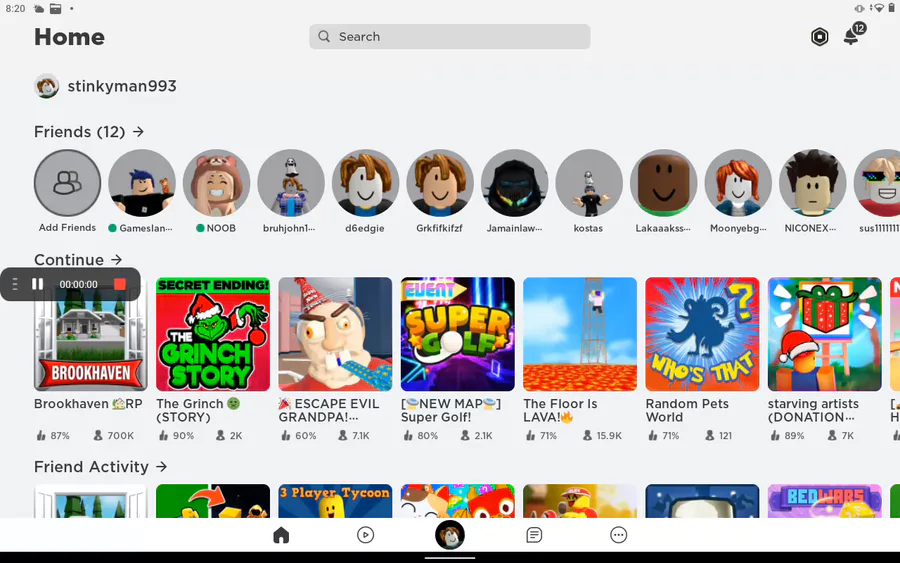Click The Grinch (STORY) title text
The height and width of the screenshot is (563, 900).
[198, 411]
